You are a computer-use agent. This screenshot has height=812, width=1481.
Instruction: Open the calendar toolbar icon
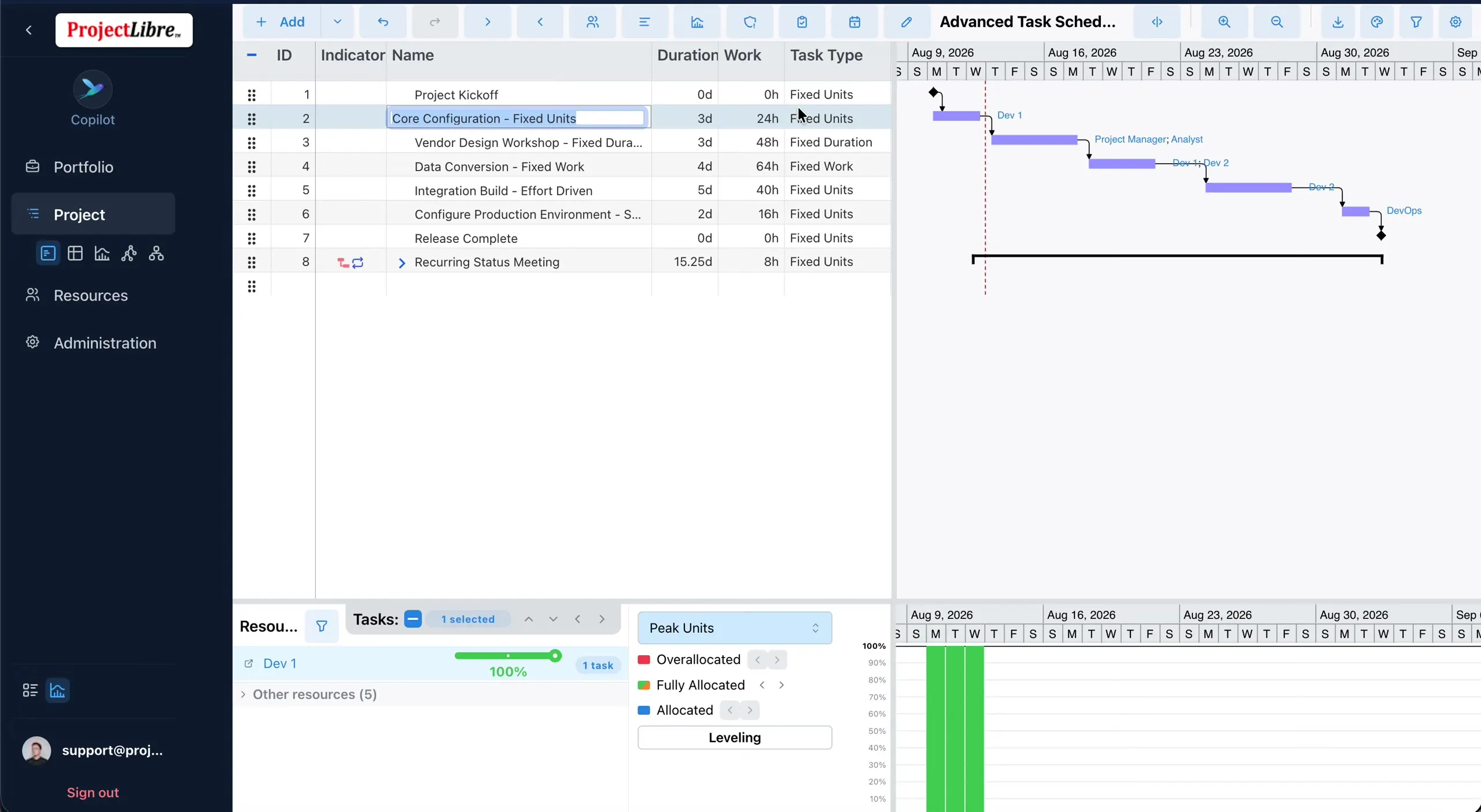pos(854,22)
